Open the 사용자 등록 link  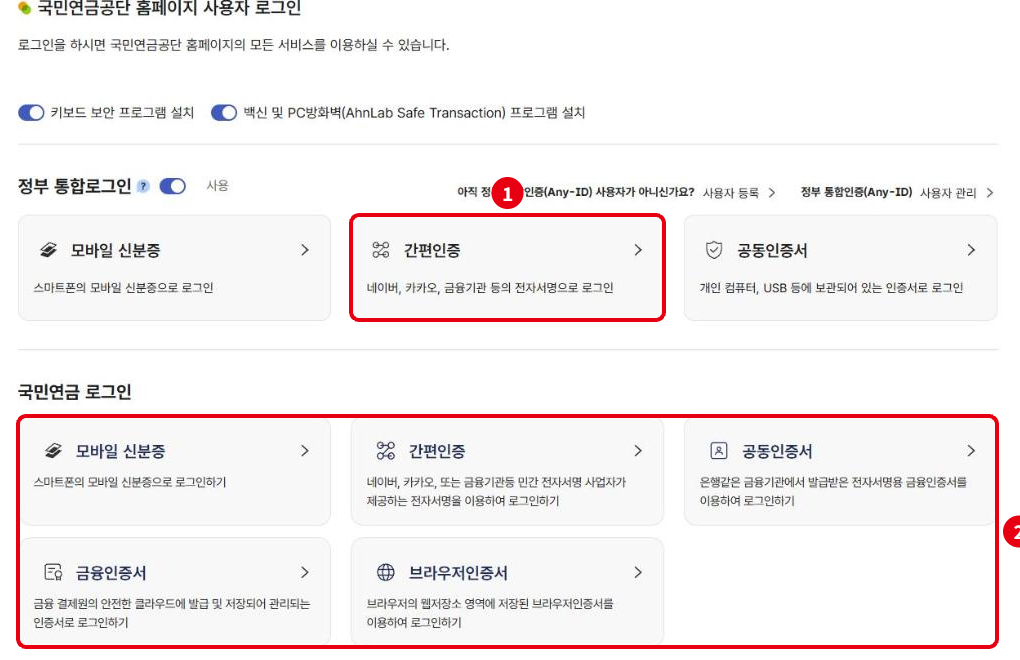pyautogui.click(x=731, y=193)
